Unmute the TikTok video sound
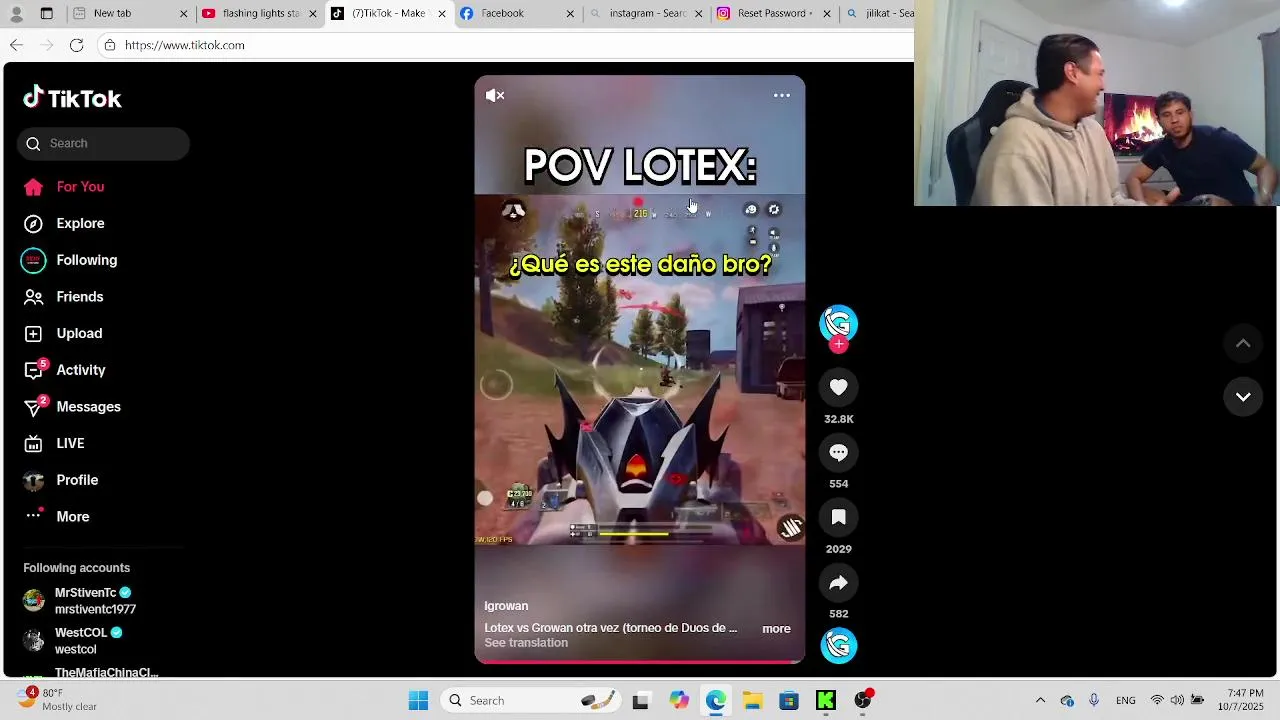The image size is (1280, 720). pyautogui.click(x=495, y=95)
